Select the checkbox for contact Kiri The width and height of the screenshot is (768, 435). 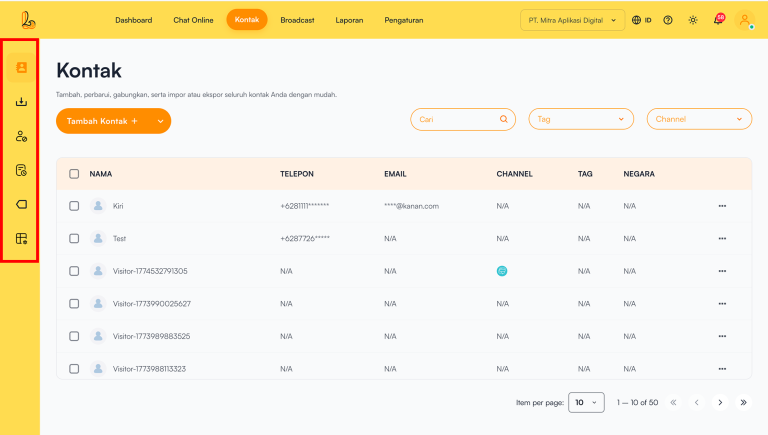pos(74,206)
